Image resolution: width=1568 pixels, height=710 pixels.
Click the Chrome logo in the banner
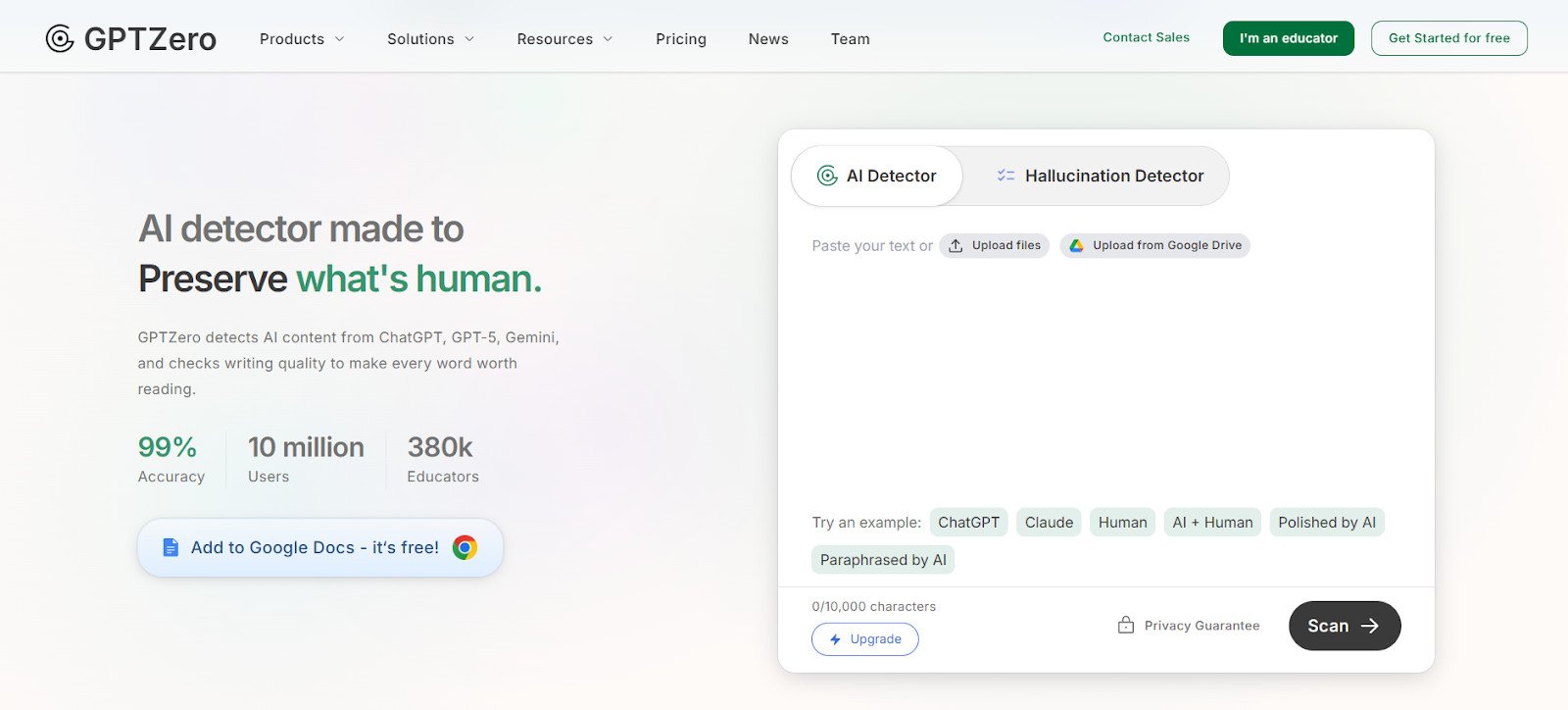(x=465, y=547)
